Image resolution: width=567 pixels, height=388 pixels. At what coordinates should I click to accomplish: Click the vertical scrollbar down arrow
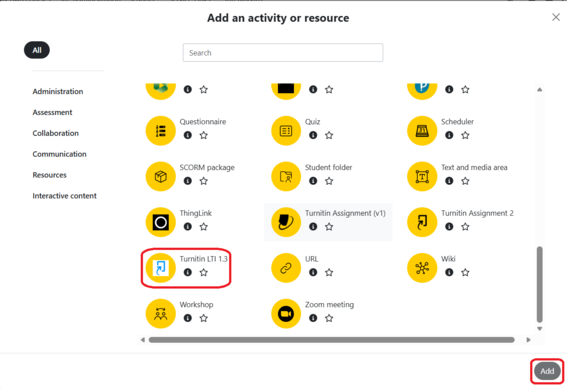[x=540, y=329]
